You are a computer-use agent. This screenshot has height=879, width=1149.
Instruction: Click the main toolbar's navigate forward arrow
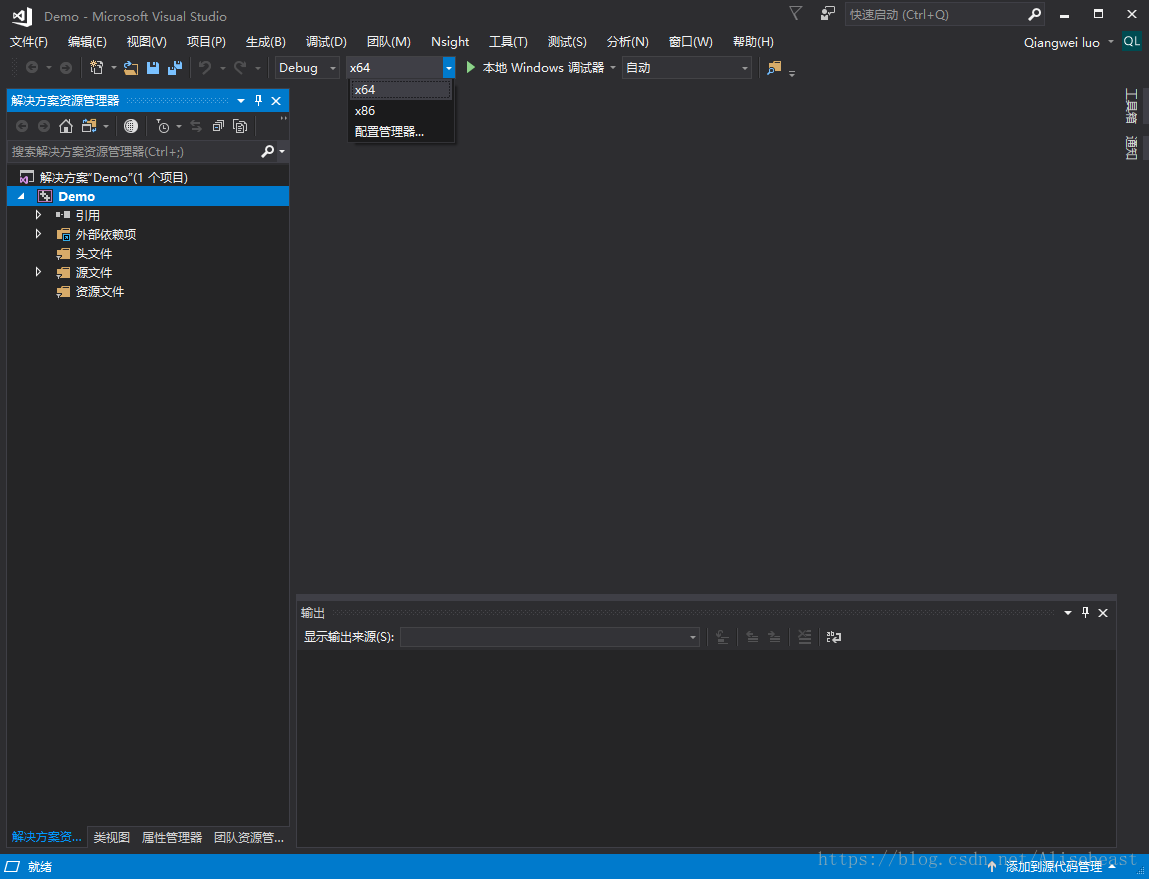pyautogui.click(x=65, y=67)
